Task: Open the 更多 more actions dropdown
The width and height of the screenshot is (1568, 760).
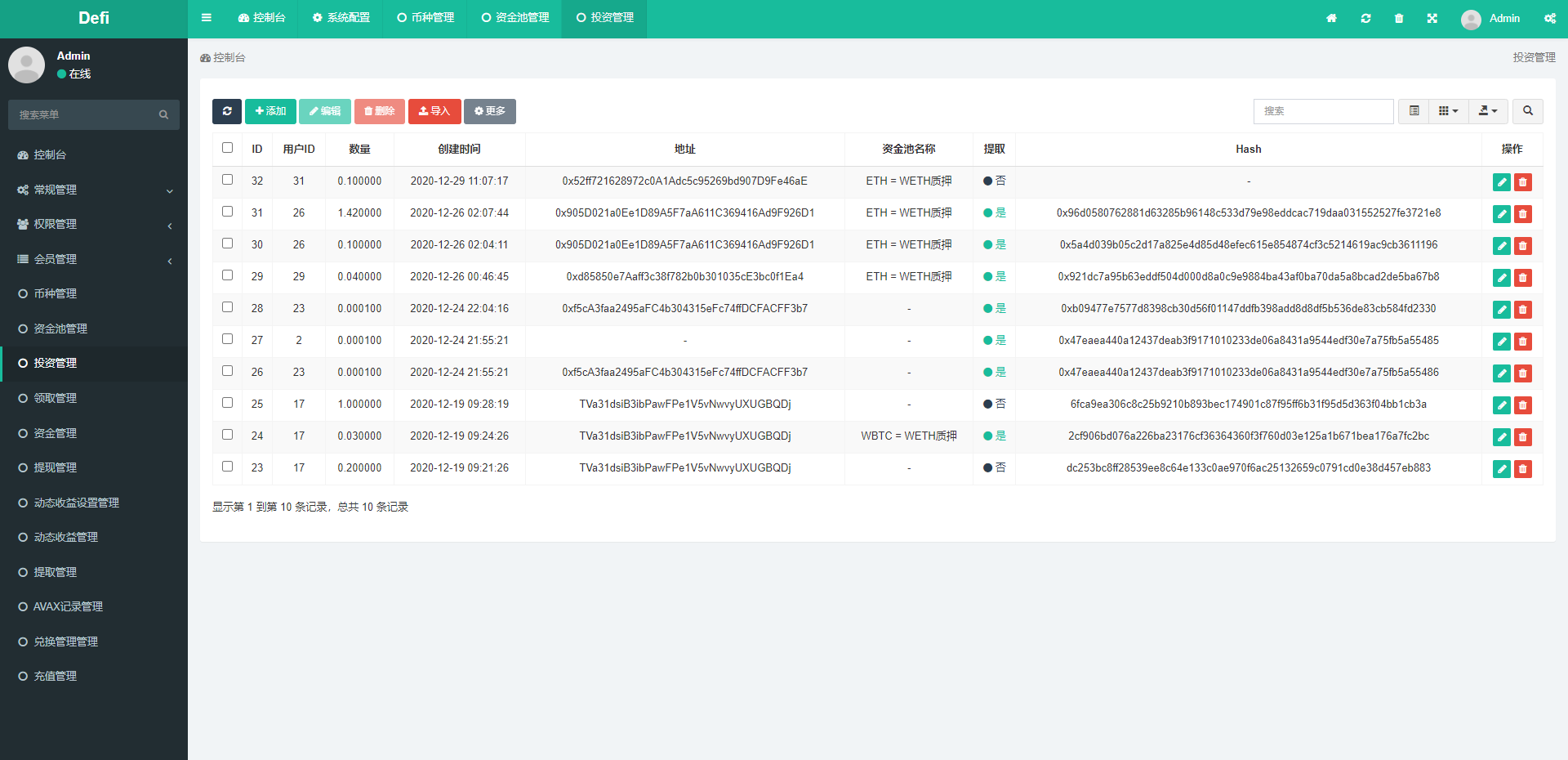Action: click(x=490, y=111)
